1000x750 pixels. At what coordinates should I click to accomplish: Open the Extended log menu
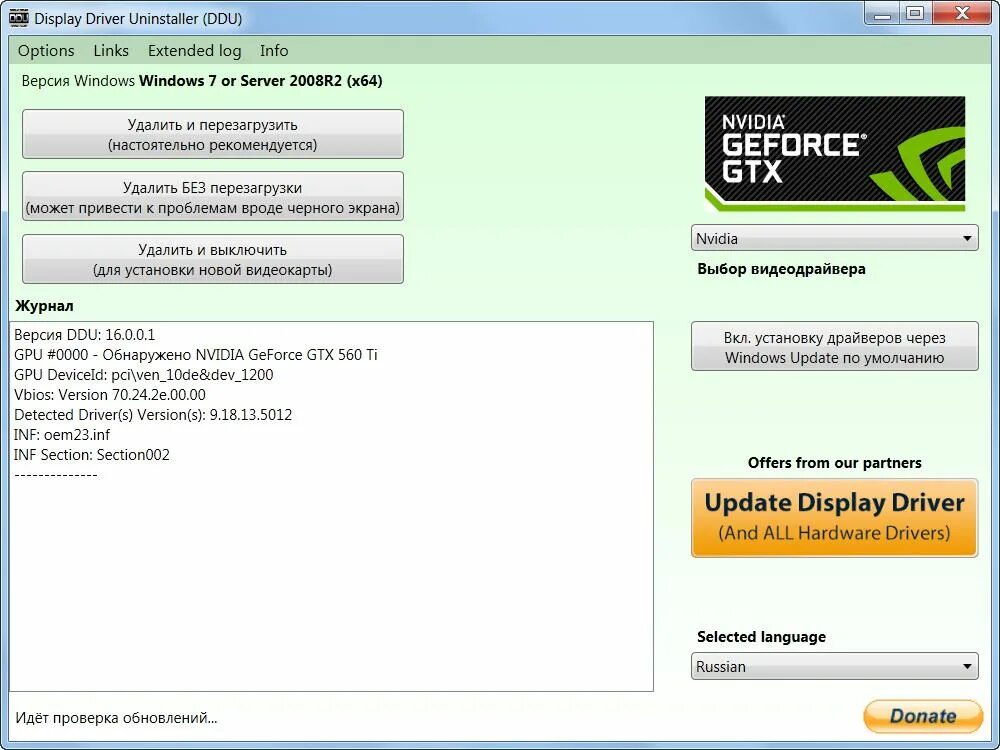[193, 50]
